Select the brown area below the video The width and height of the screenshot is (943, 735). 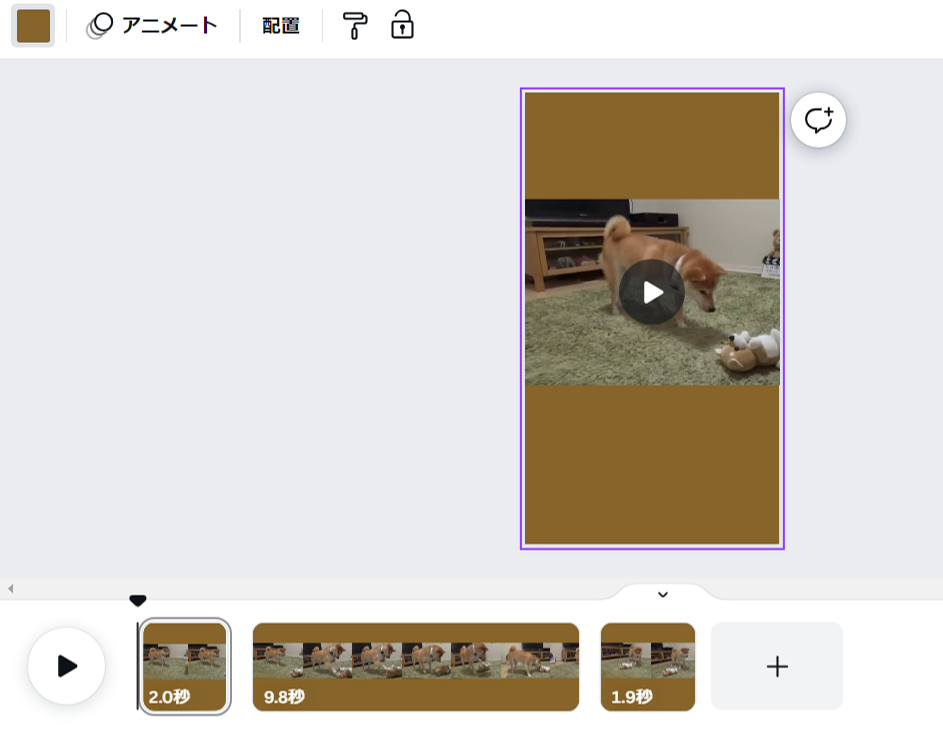point(651,465)
